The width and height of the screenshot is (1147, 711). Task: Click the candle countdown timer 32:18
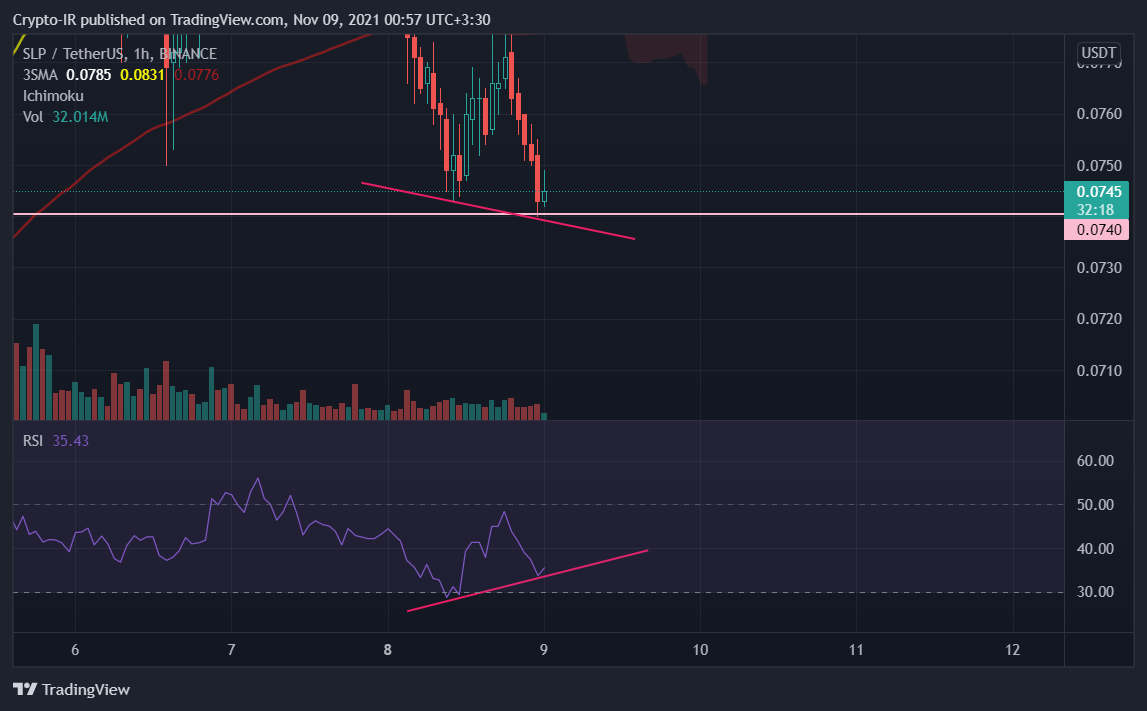coord(1095,210)
